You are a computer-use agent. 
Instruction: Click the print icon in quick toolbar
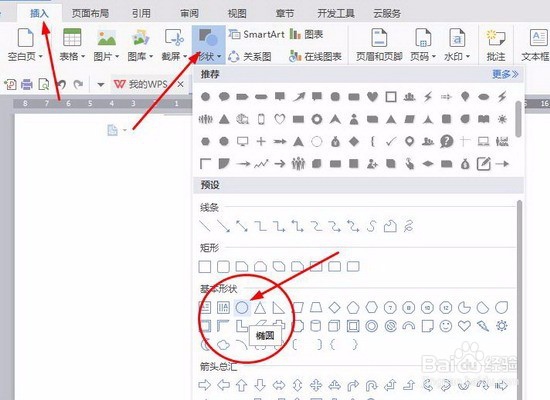27,84
